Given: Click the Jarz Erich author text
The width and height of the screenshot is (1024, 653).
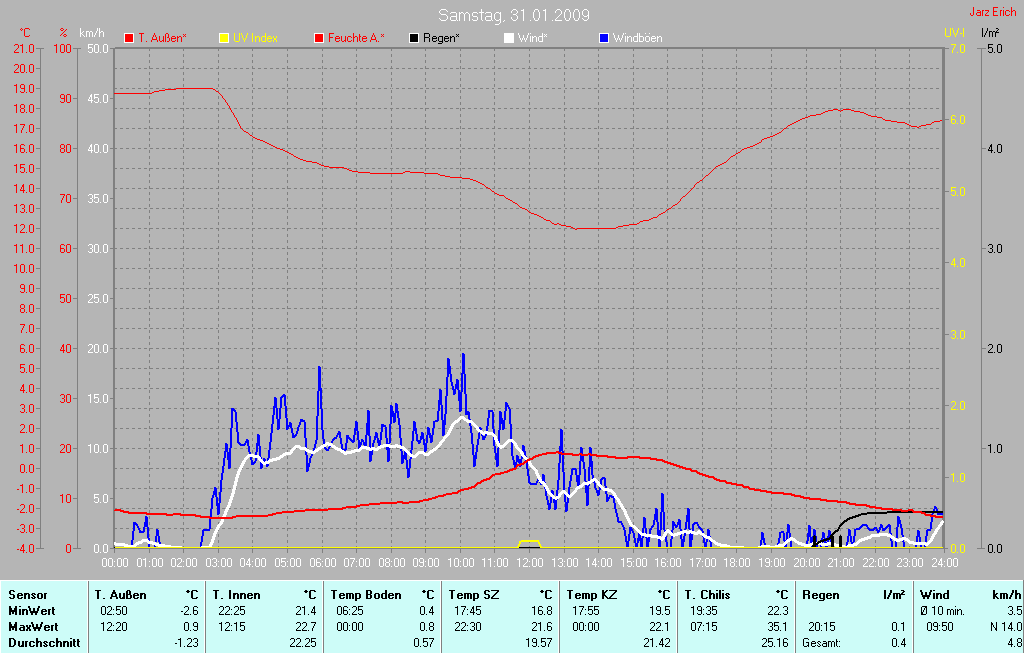Looking at the screenshot, I should click(x=993, y=12).
